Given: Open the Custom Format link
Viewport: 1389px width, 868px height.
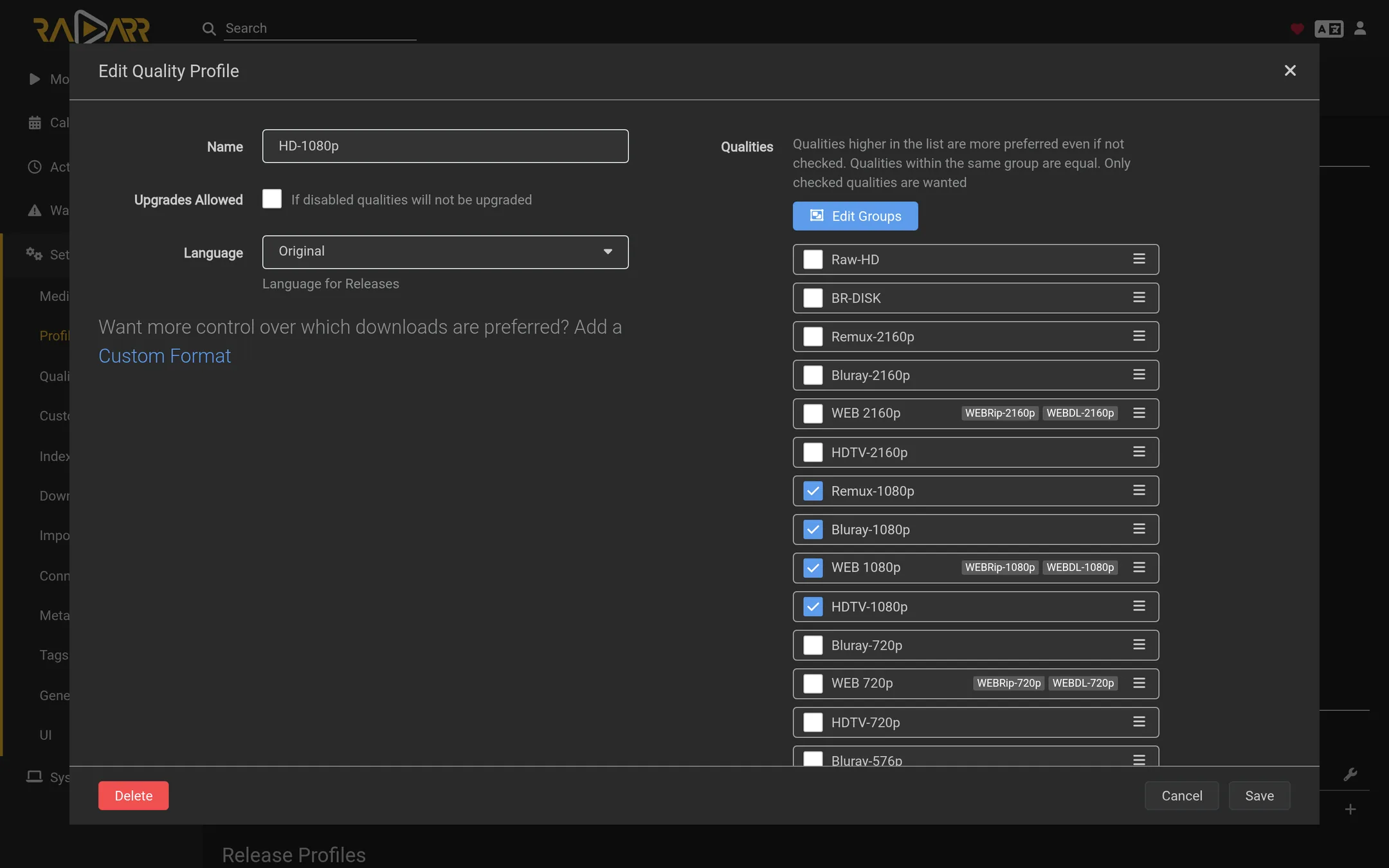Looking at the screenshot, I should pyautogui.click(x=165, y=356).
